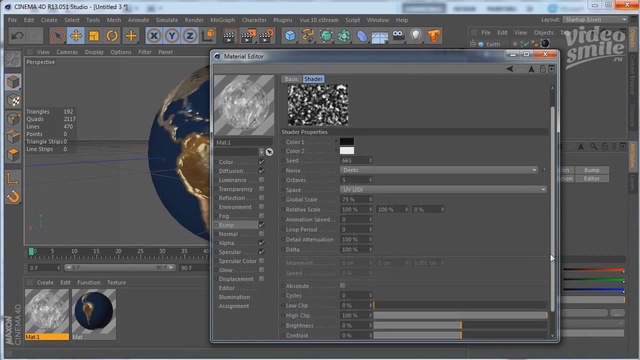
Task: Add a light object
Action: 416,36
